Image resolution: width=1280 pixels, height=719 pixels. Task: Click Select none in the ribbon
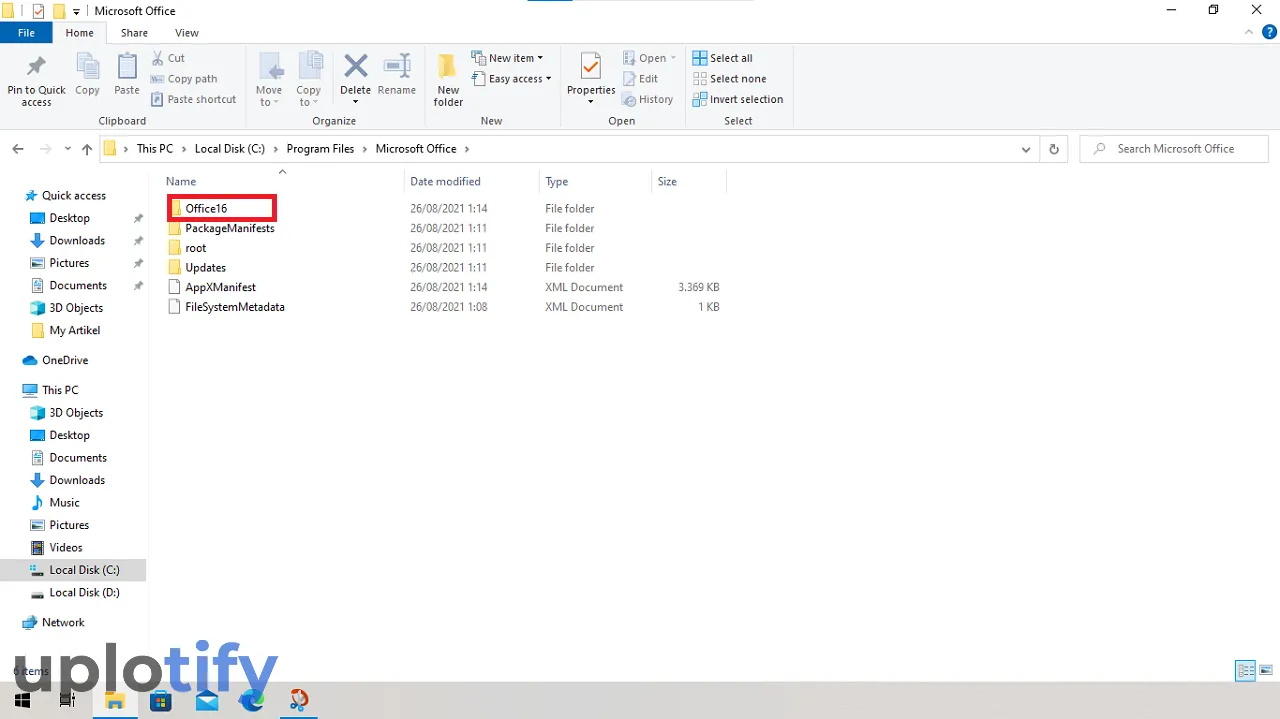[x=729, y=79]
